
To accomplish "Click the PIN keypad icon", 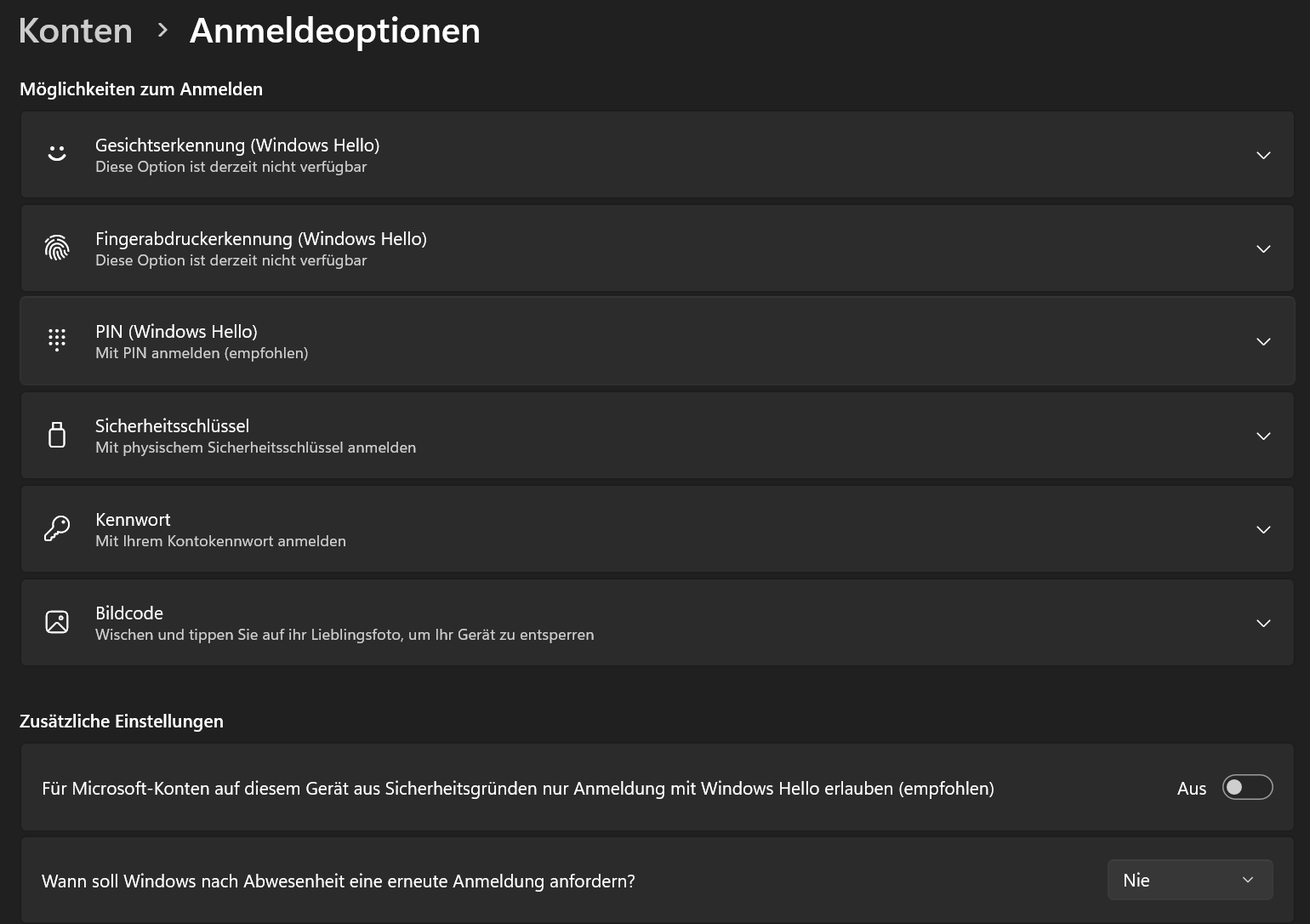I will click(x=56, y=340).
